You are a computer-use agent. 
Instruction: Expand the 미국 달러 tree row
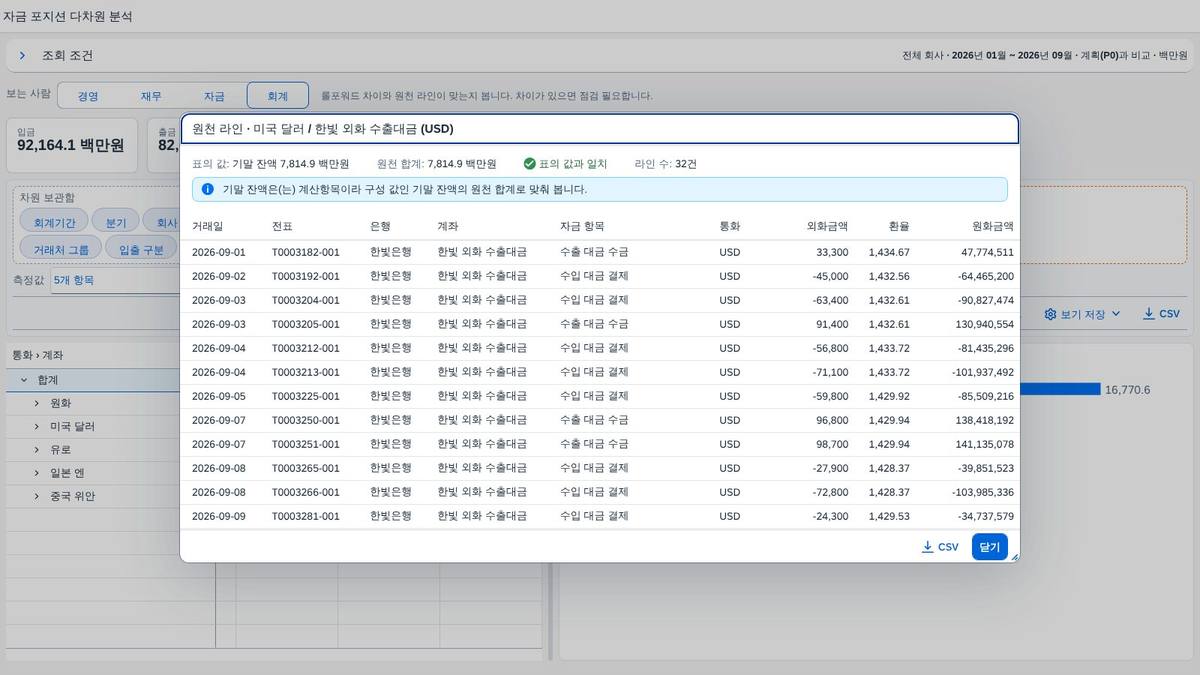coord(37,426)
